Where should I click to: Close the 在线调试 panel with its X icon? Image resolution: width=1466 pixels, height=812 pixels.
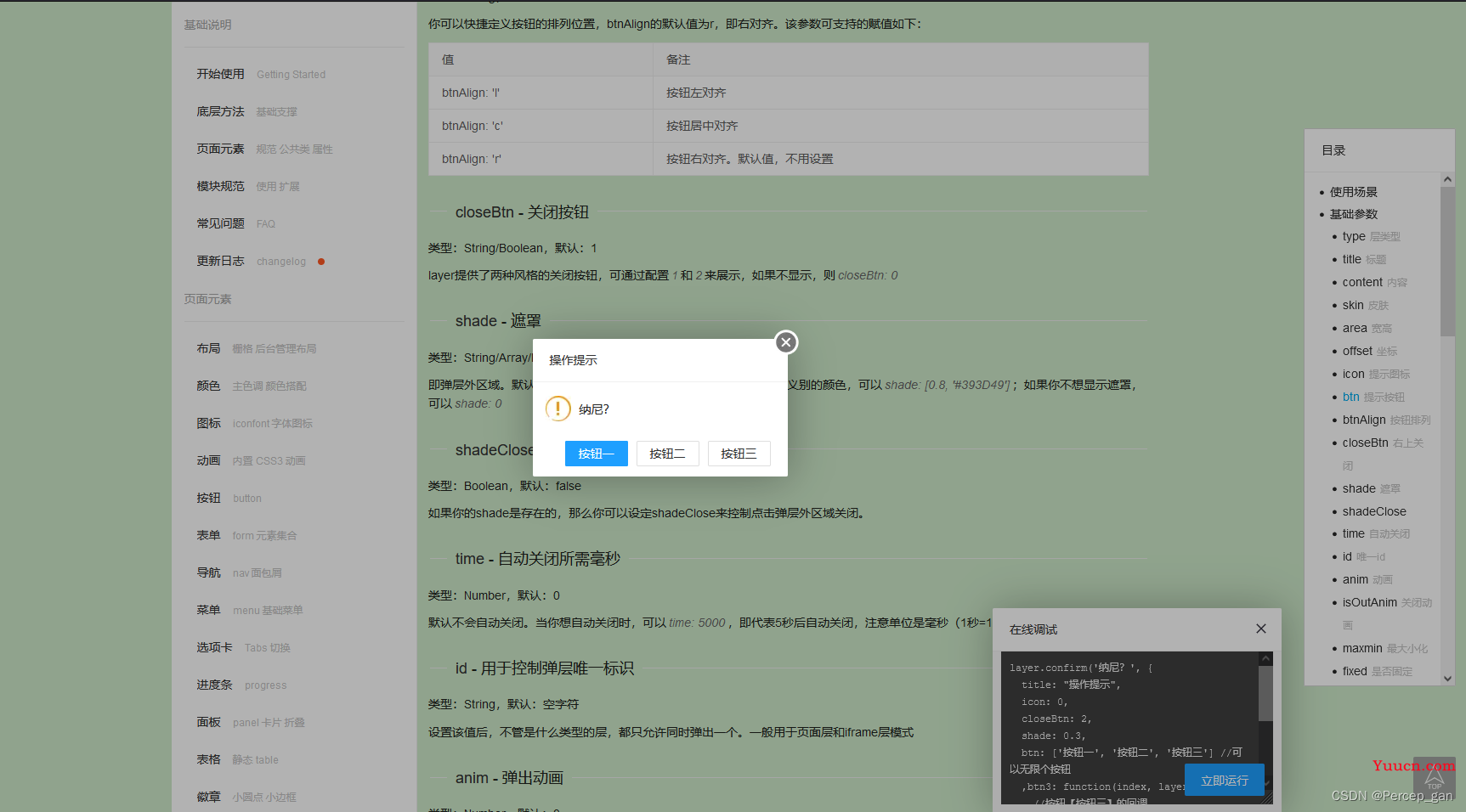(x=1261, y=629)
